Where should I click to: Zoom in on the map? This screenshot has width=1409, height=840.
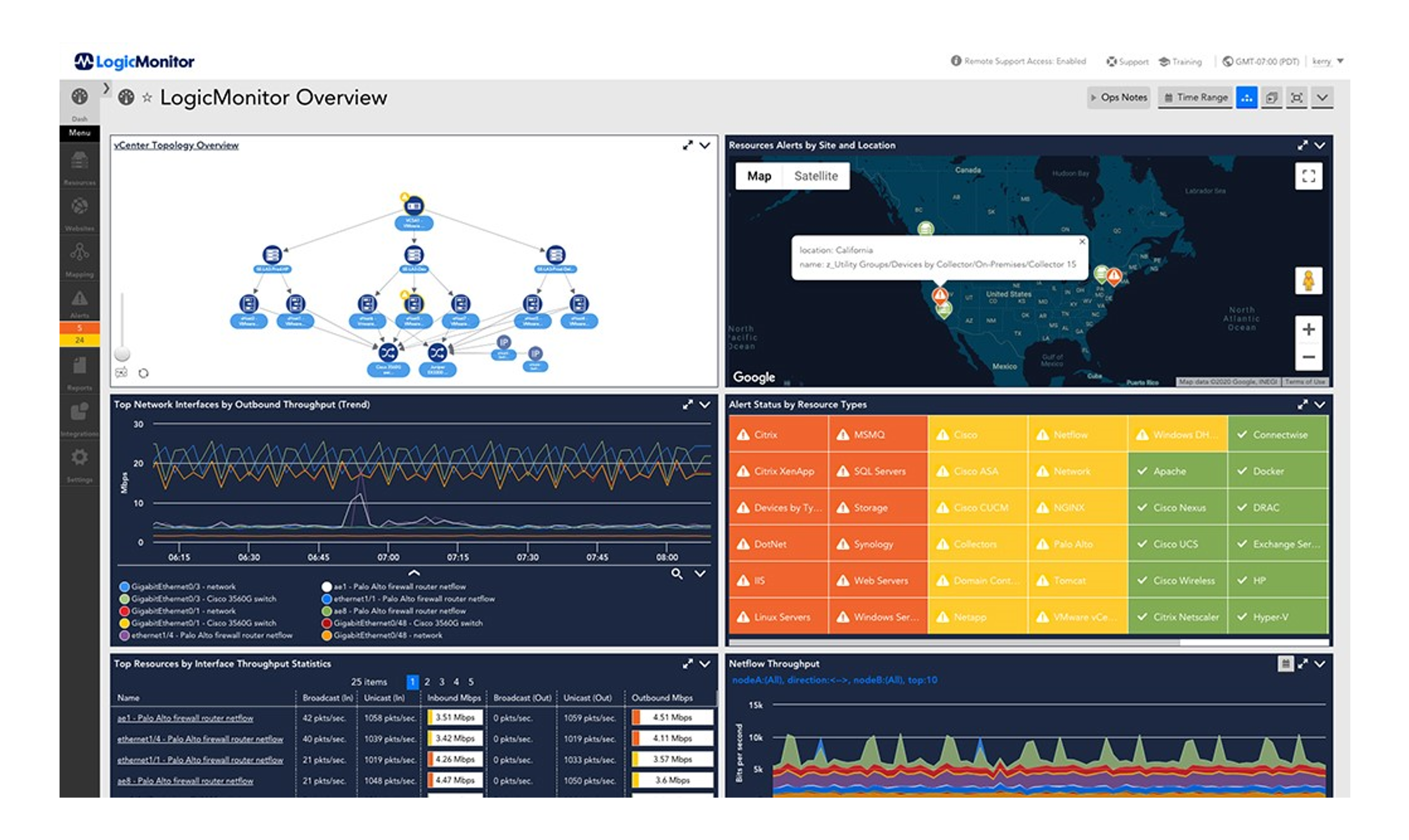coord(1308,330)
